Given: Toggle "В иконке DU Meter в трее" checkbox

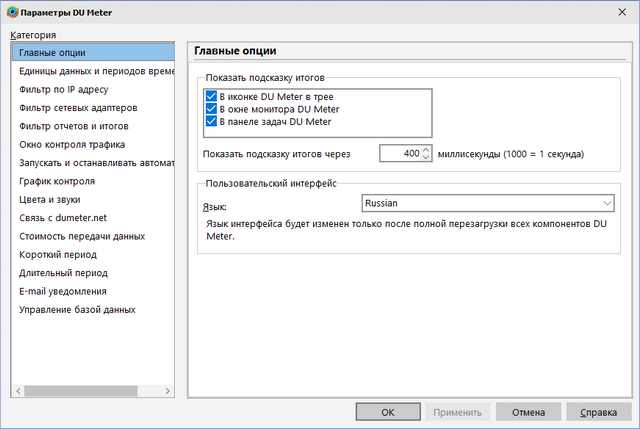Looking at the screenshot, I should coord(211,96).
